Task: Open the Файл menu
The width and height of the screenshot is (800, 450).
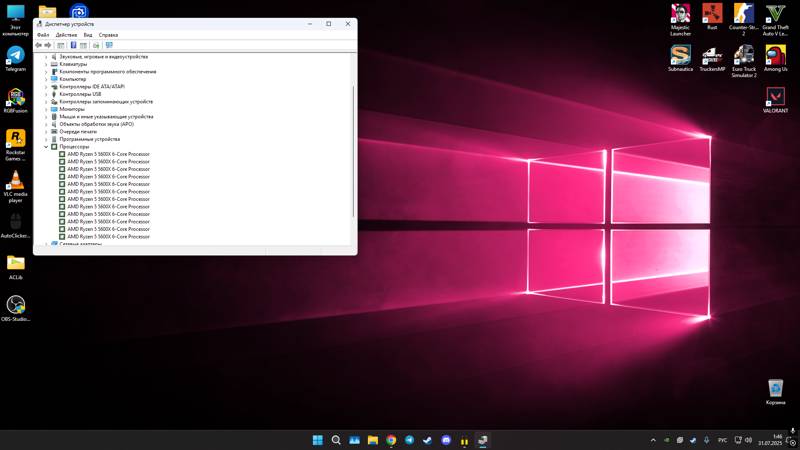Action: pyautogui.click(x=43, y=35)
